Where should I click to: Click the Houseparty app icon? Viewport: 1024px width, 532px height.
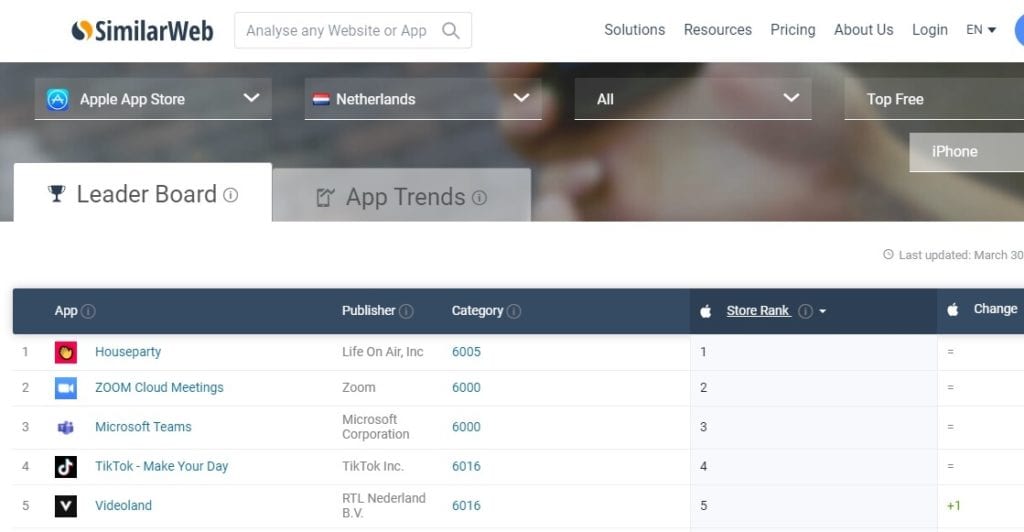pyautogui.click(x=66, y=352)
